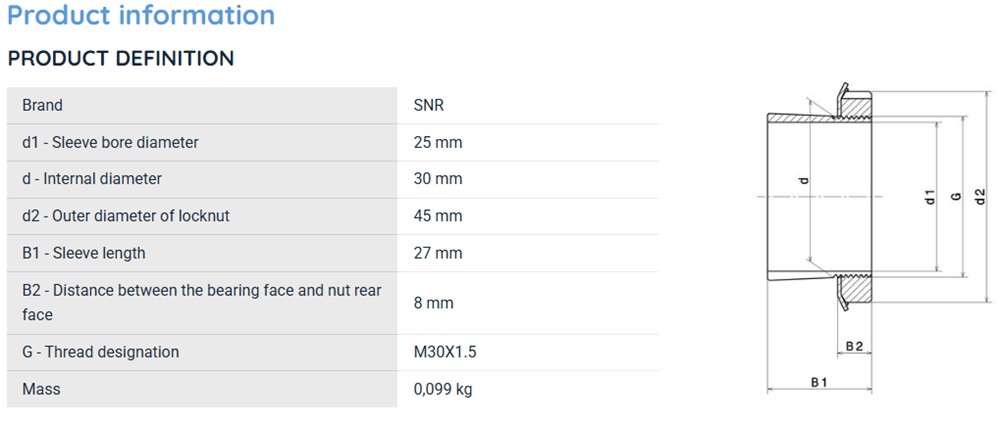Select the PRODUCT DEFINITION section title

point(121,59)
